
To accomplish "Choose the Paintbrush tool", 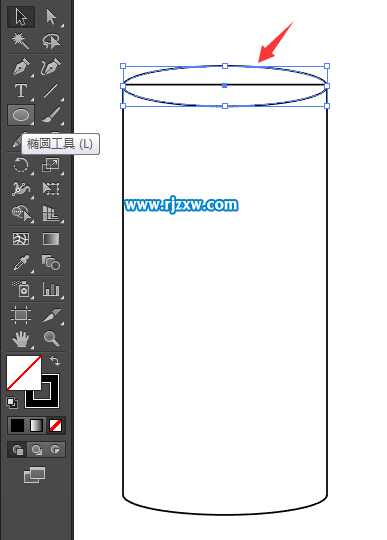I will (51, 115).
